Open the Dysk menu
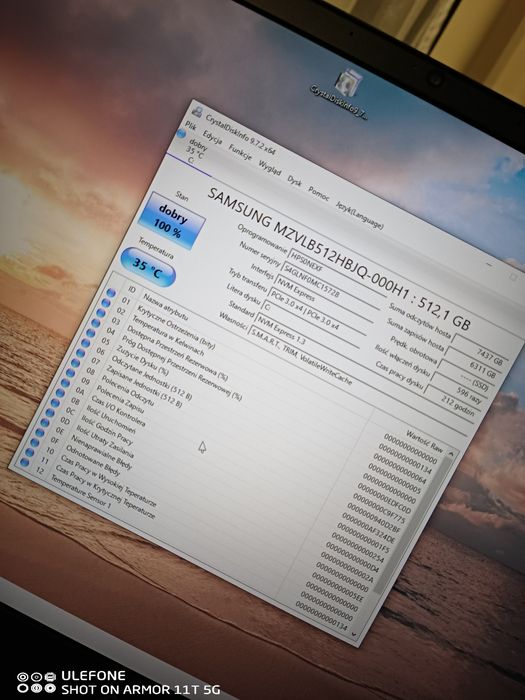This screenshot has width=525, height=700. point(294,181)
